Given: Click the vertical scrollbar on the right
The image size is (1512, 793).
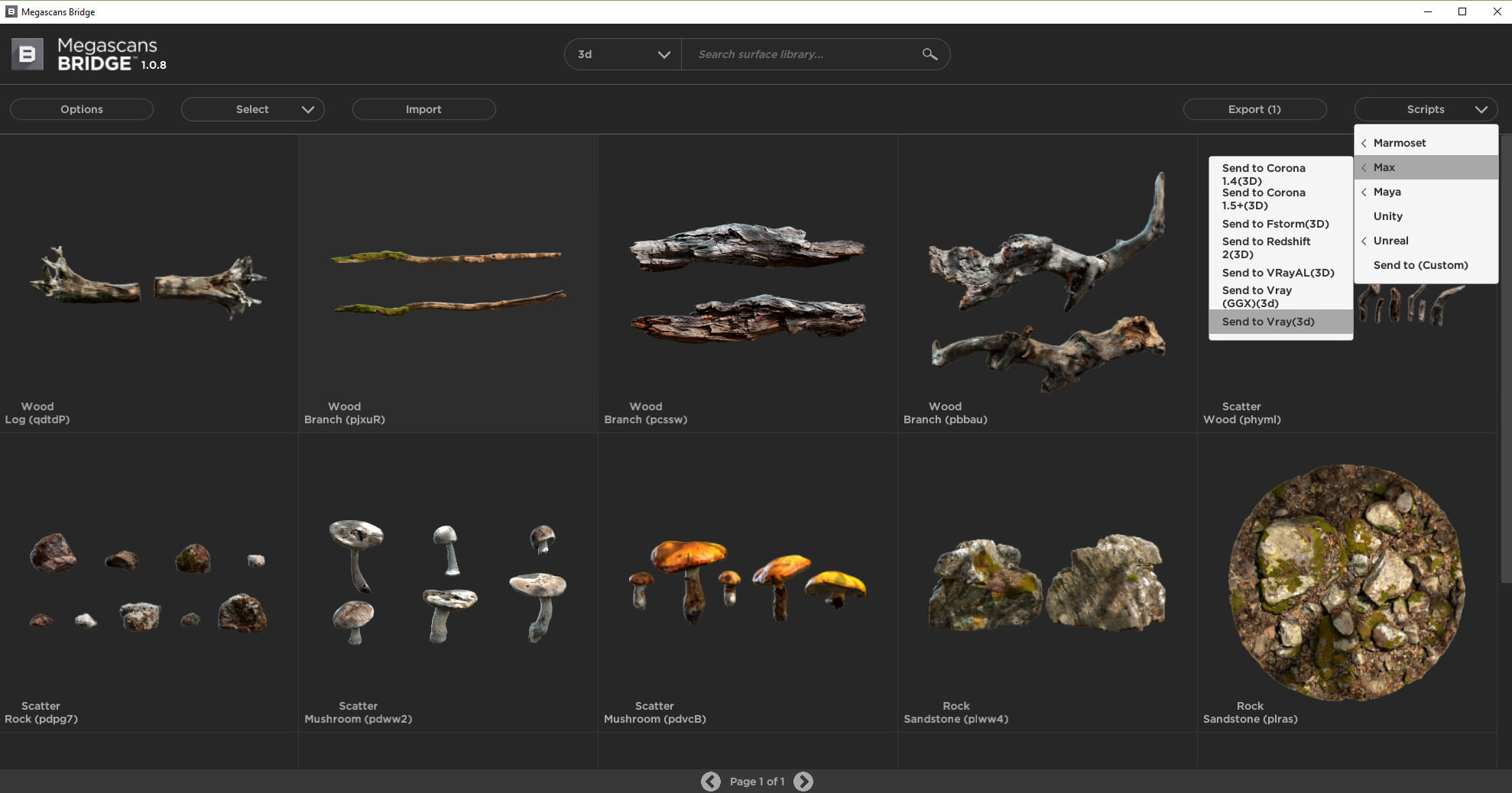Looking at the screenshot, I should (1506, 359).
